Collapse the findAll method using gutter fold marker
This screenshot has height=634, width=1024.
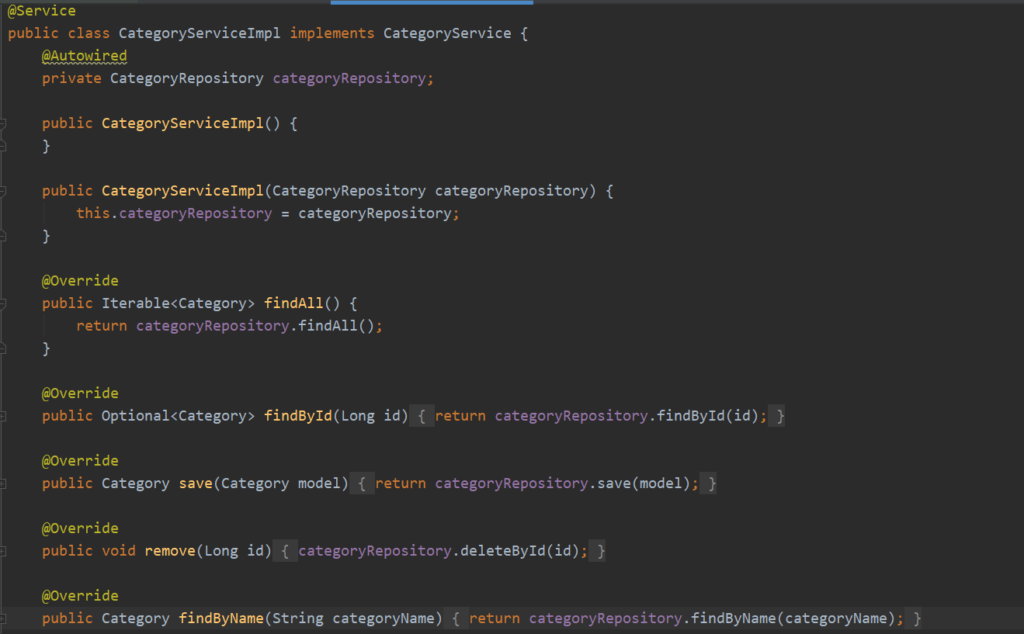click(3, 303)
